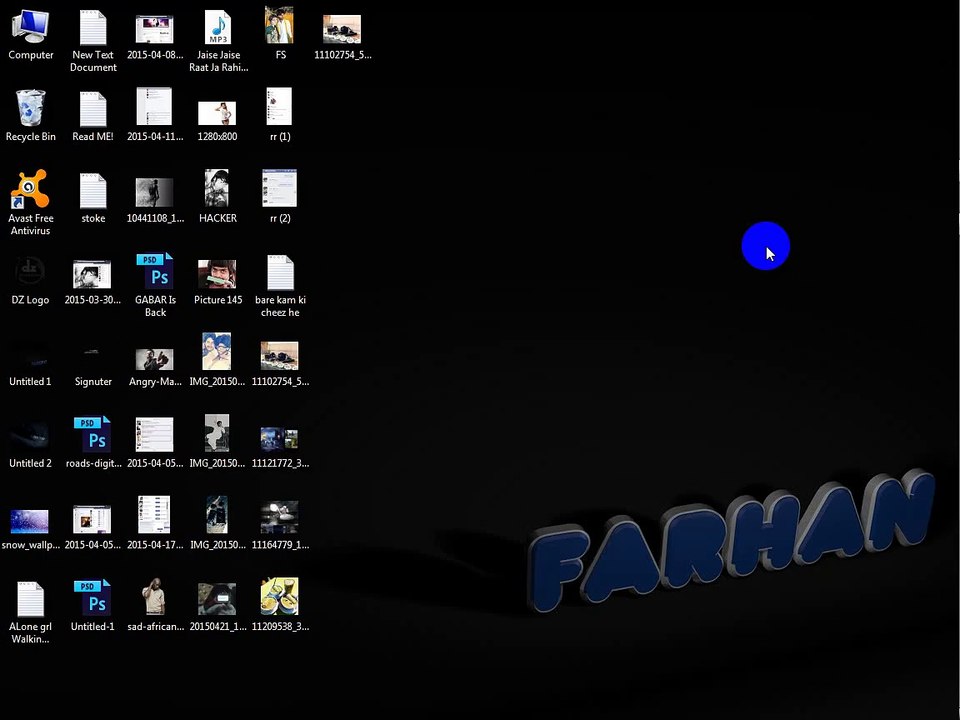Select the 11121772_3... image file

click(280, 448)
